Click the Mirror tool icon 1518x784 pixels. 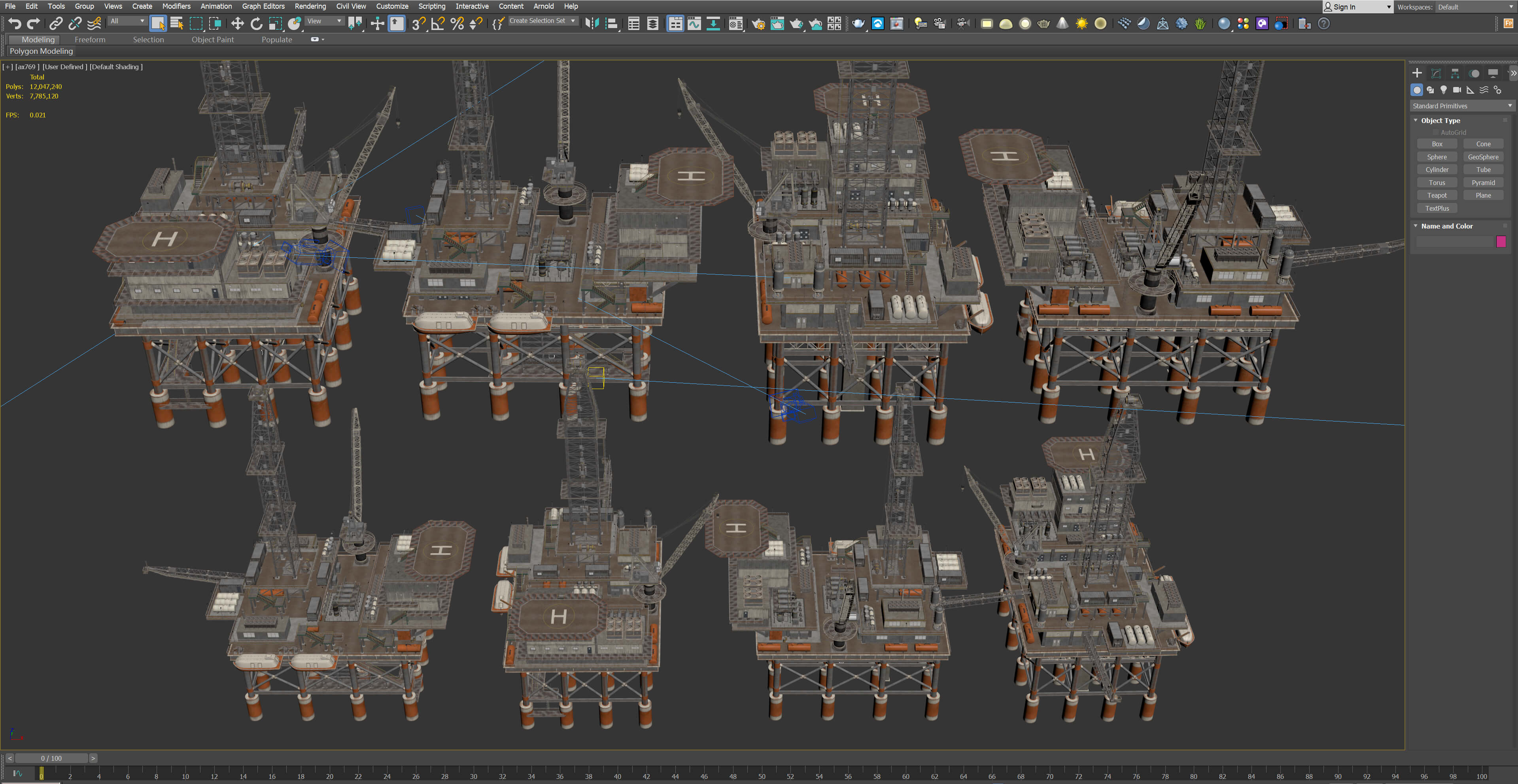[x=592, y=24]
